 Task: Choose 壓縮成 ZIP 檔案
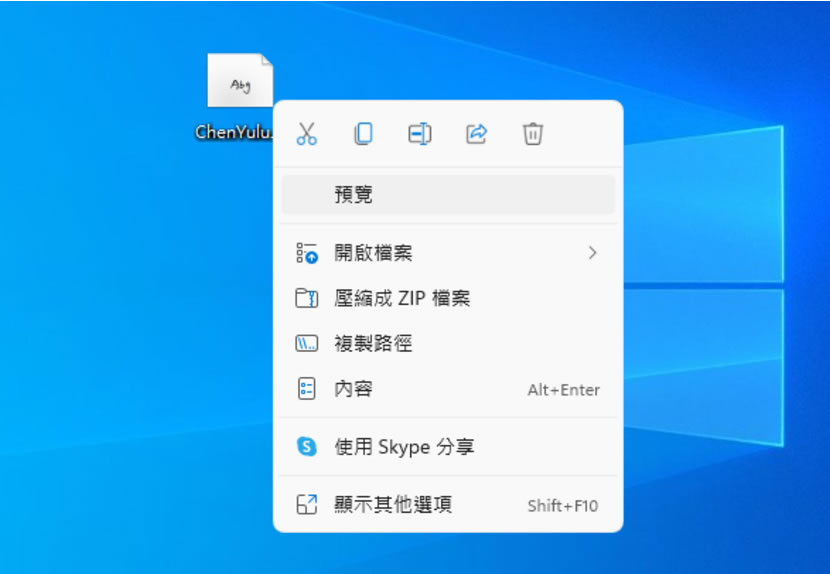click(448, 298)
